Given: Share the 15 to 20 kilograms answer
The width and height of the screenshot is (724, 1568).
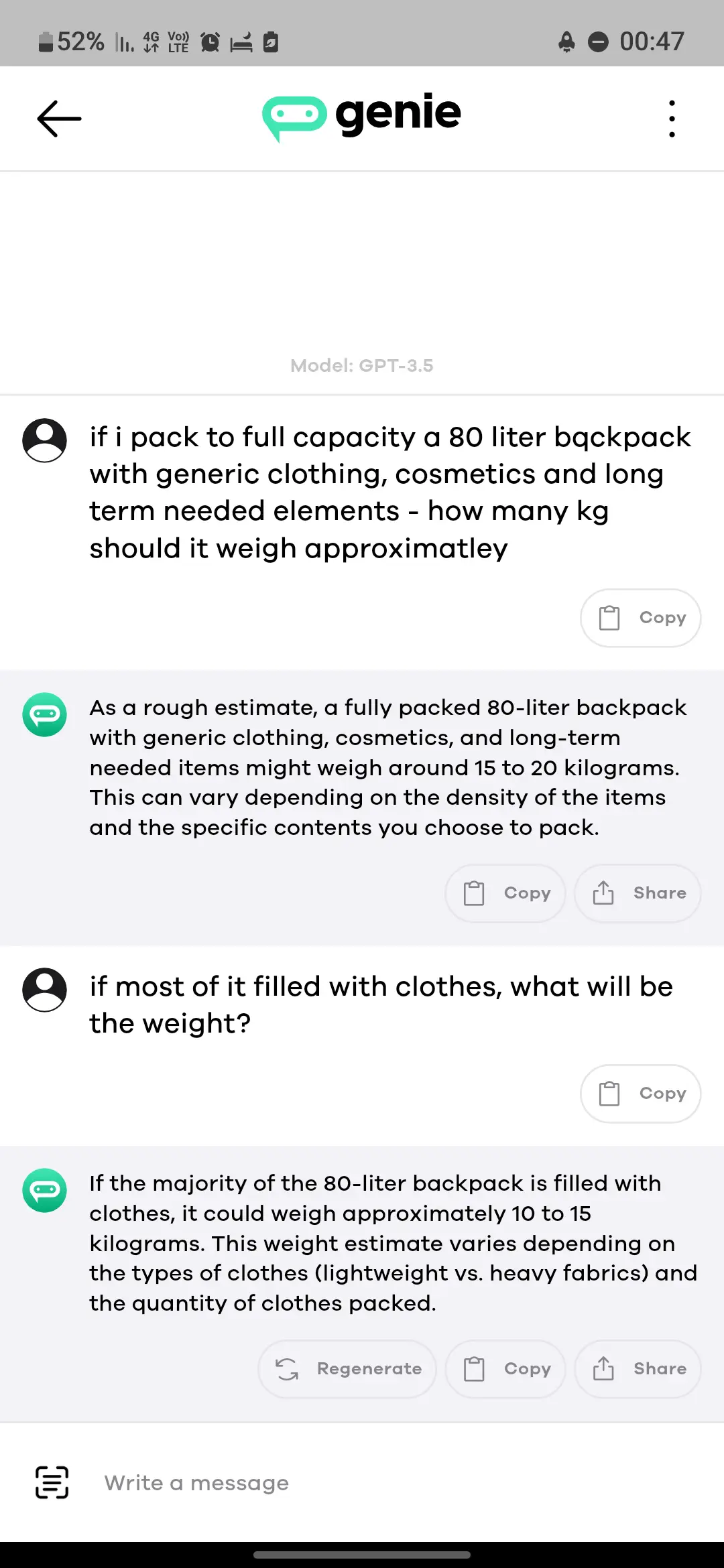Looking at the screenshot, I should click(638, 893).
